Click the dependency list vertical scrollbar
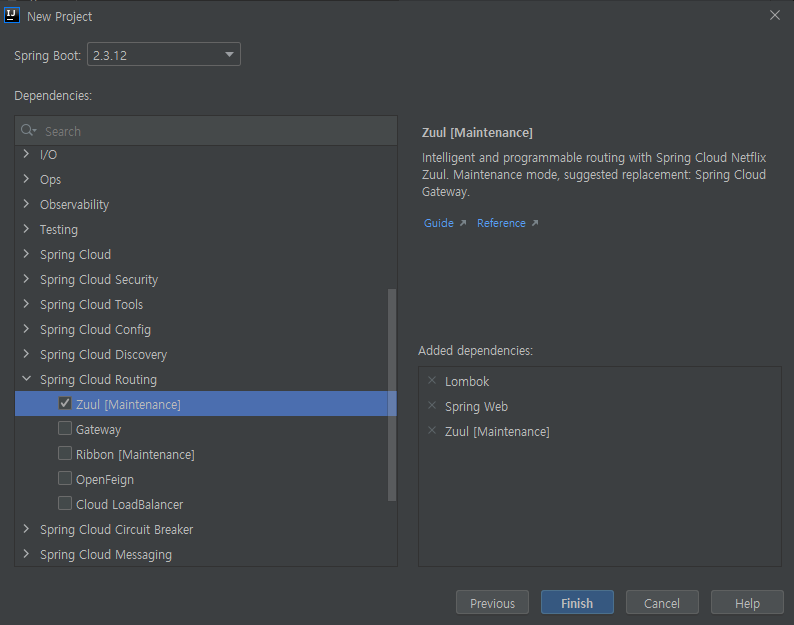Viewport: 794px width, 625px height. (x=391, y=395)
